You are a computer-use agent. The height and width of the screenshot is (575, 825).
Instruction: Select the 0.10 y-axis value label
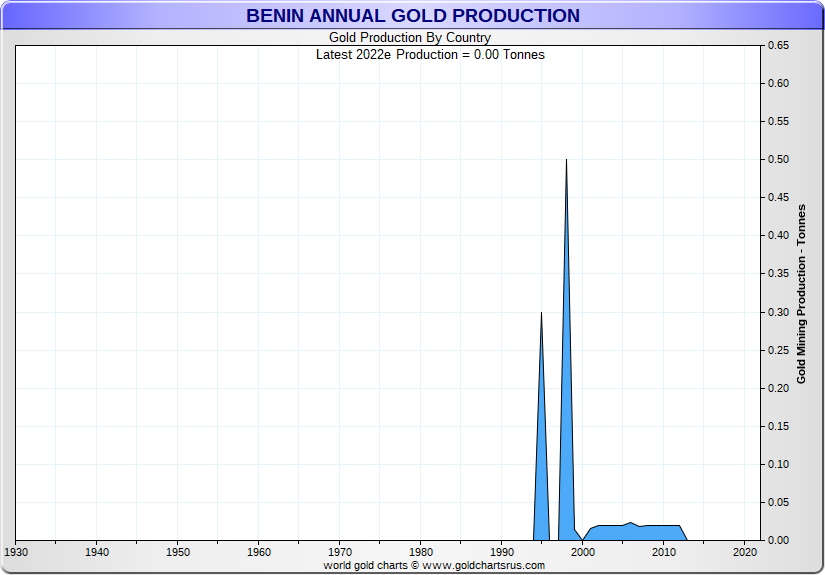(x=778, y=464)
